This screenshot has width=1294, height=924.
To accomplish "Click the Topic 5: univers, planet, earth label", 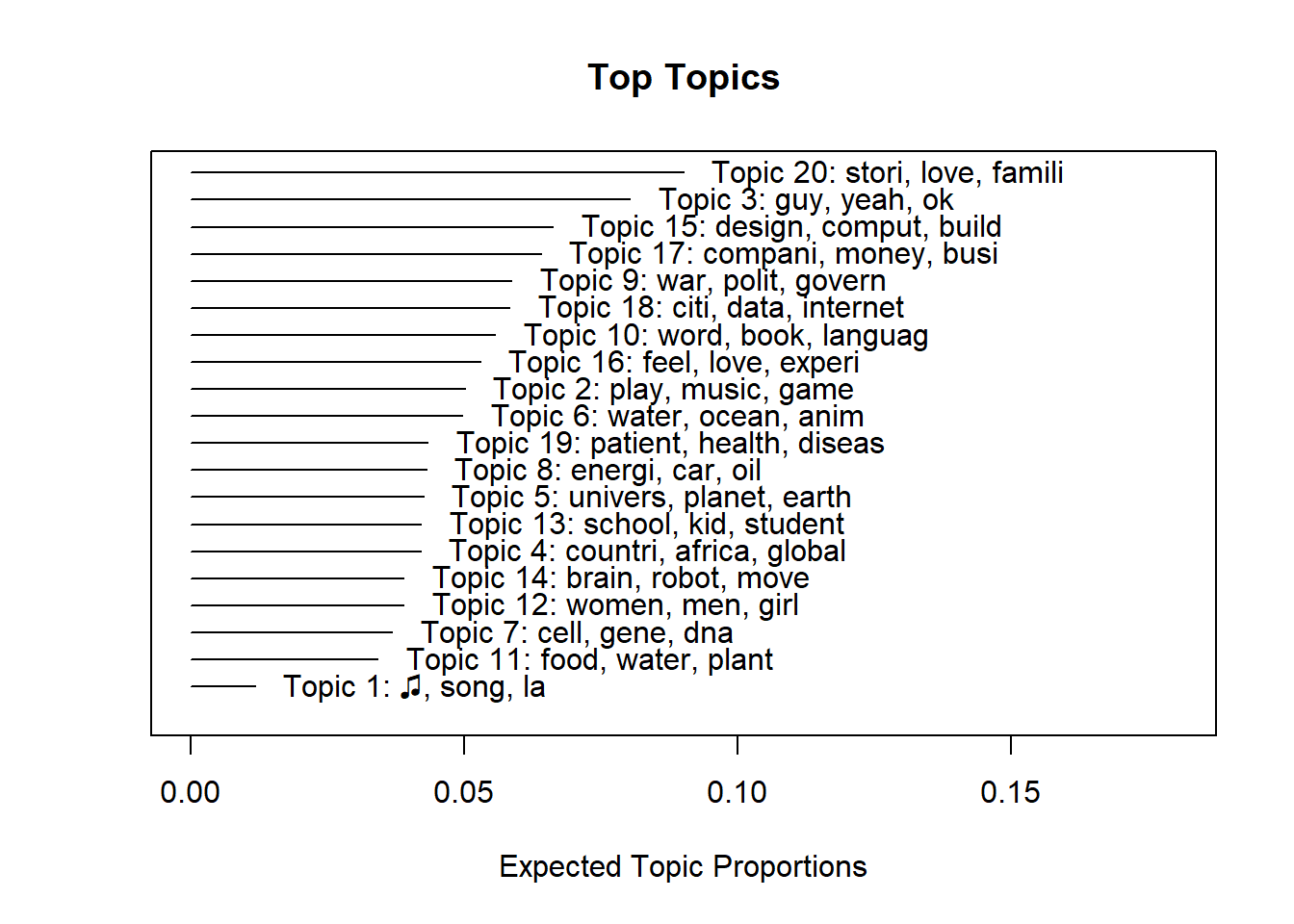I will point(652,498).
